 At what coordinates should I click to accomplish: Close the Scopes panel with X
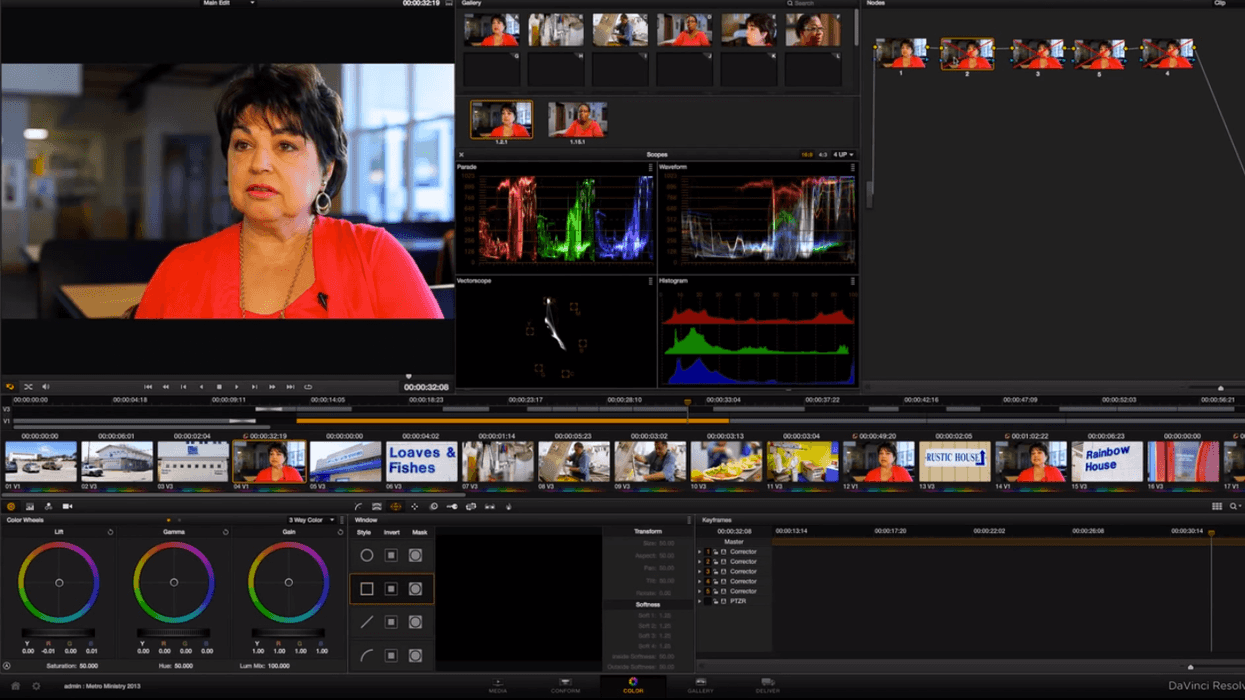tap(461, 155)
